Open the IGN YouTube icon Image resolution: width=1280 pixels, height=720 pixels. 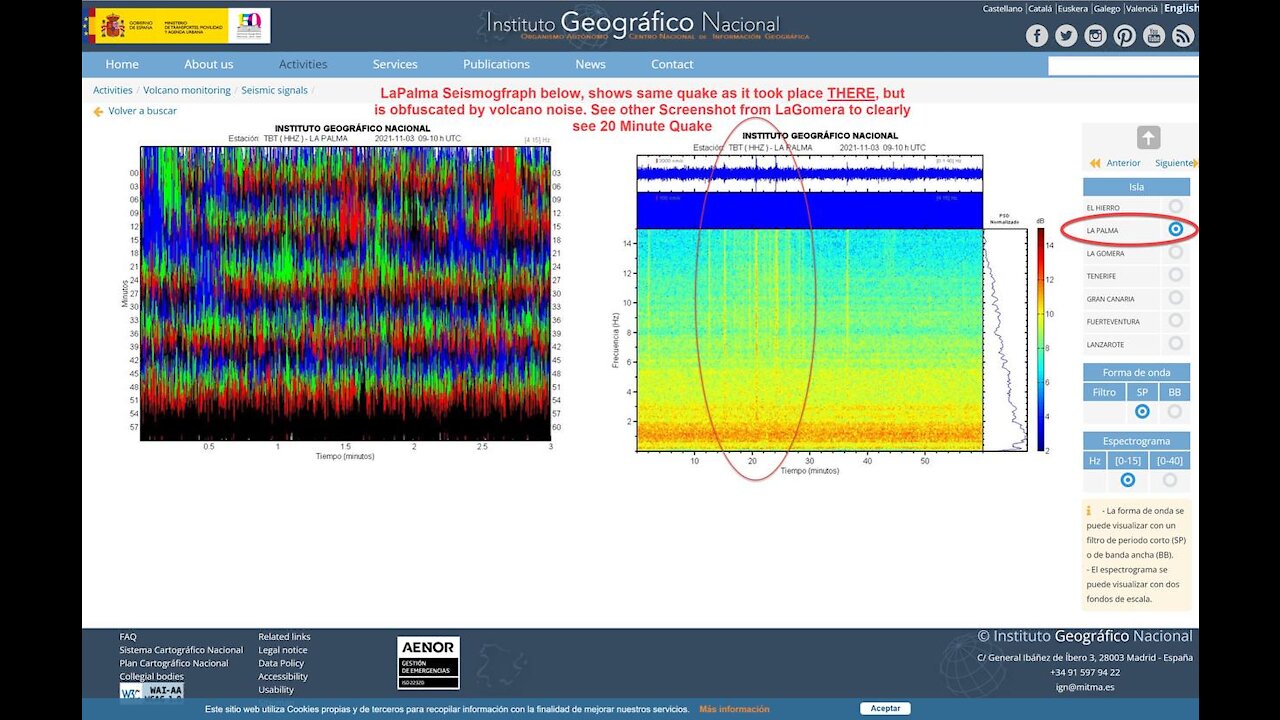(x=1154, y=36)
